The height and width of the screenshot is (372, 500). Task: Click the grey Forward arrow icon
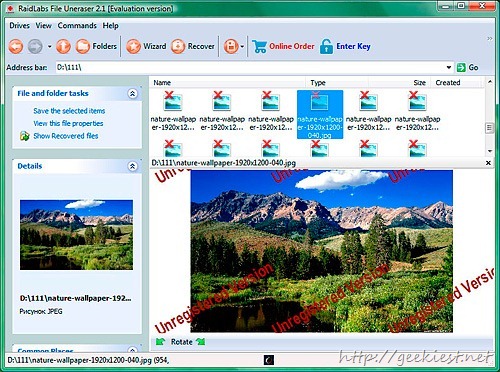pos(35,46)
